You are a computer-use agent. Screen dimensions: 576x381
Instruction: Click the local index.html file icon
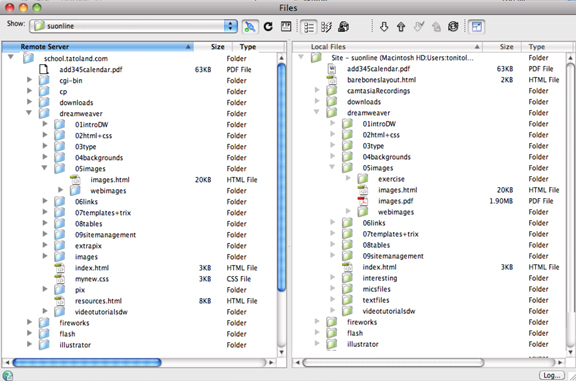tap(347, 267)
